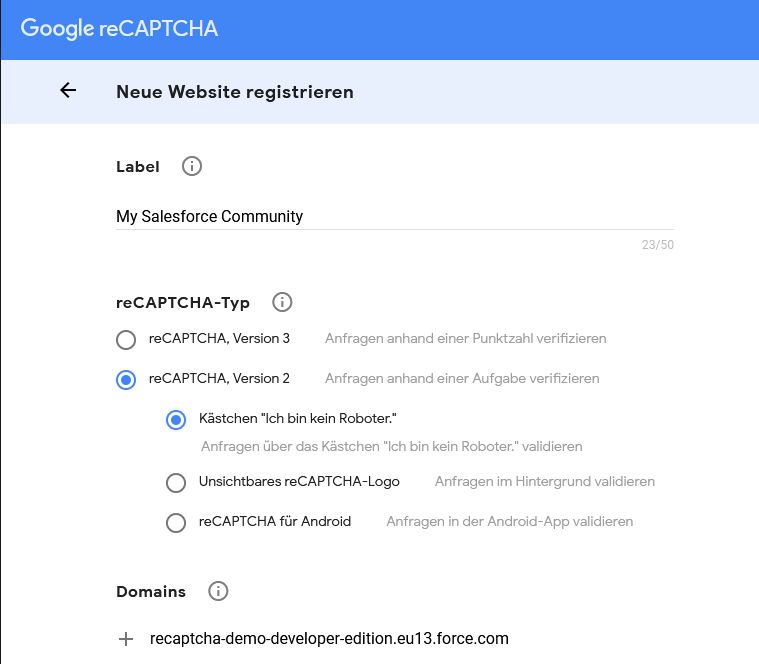The height and width of the screenshot is (664, 759).
Task: Click the Label section heading
Action: (x=138, y=167)
